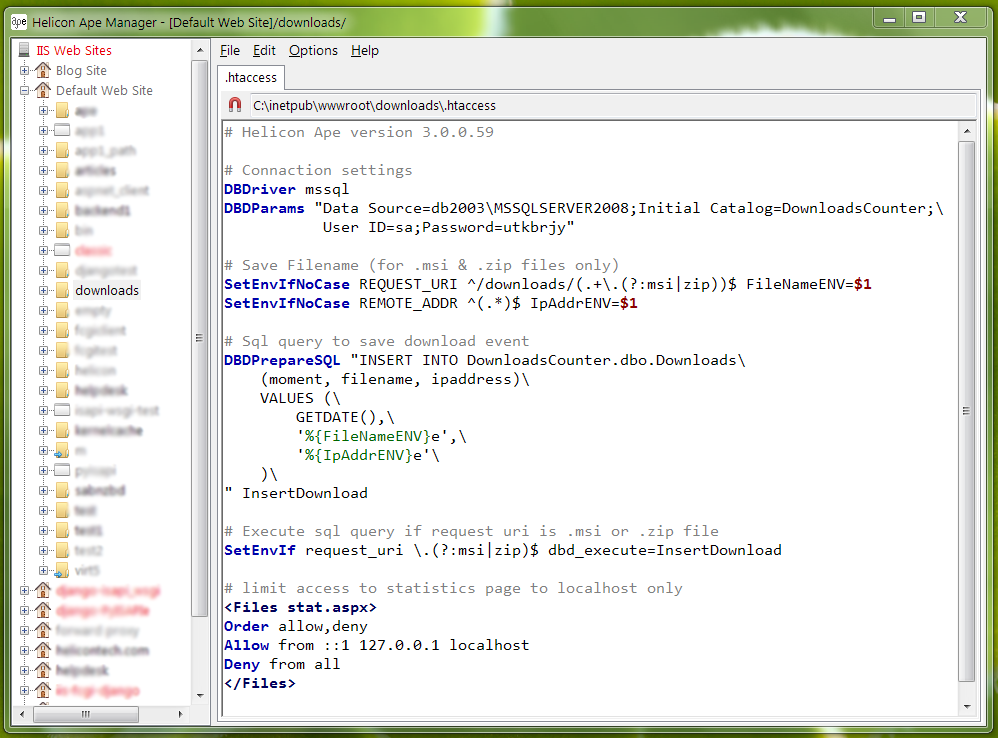Expand the downloads folder node
The width and height of the screenshot is (998, 738).
(x=44, y=290)
